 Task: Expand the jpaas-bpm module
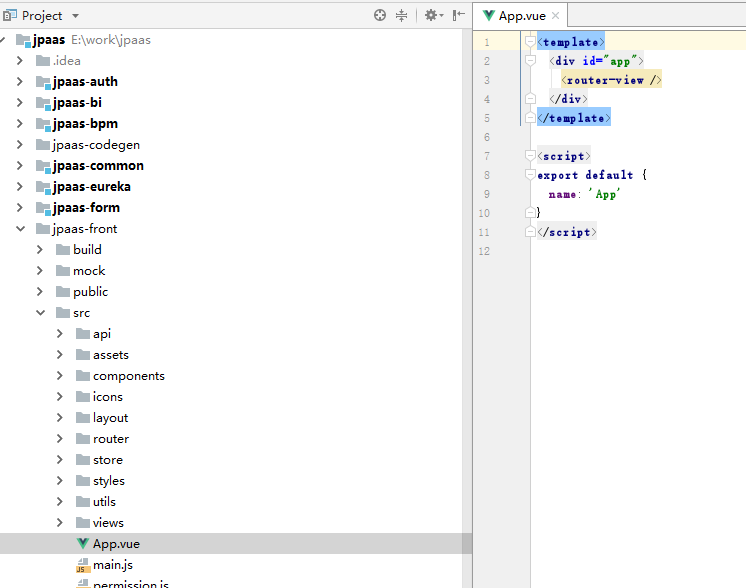tap(20, 123)
